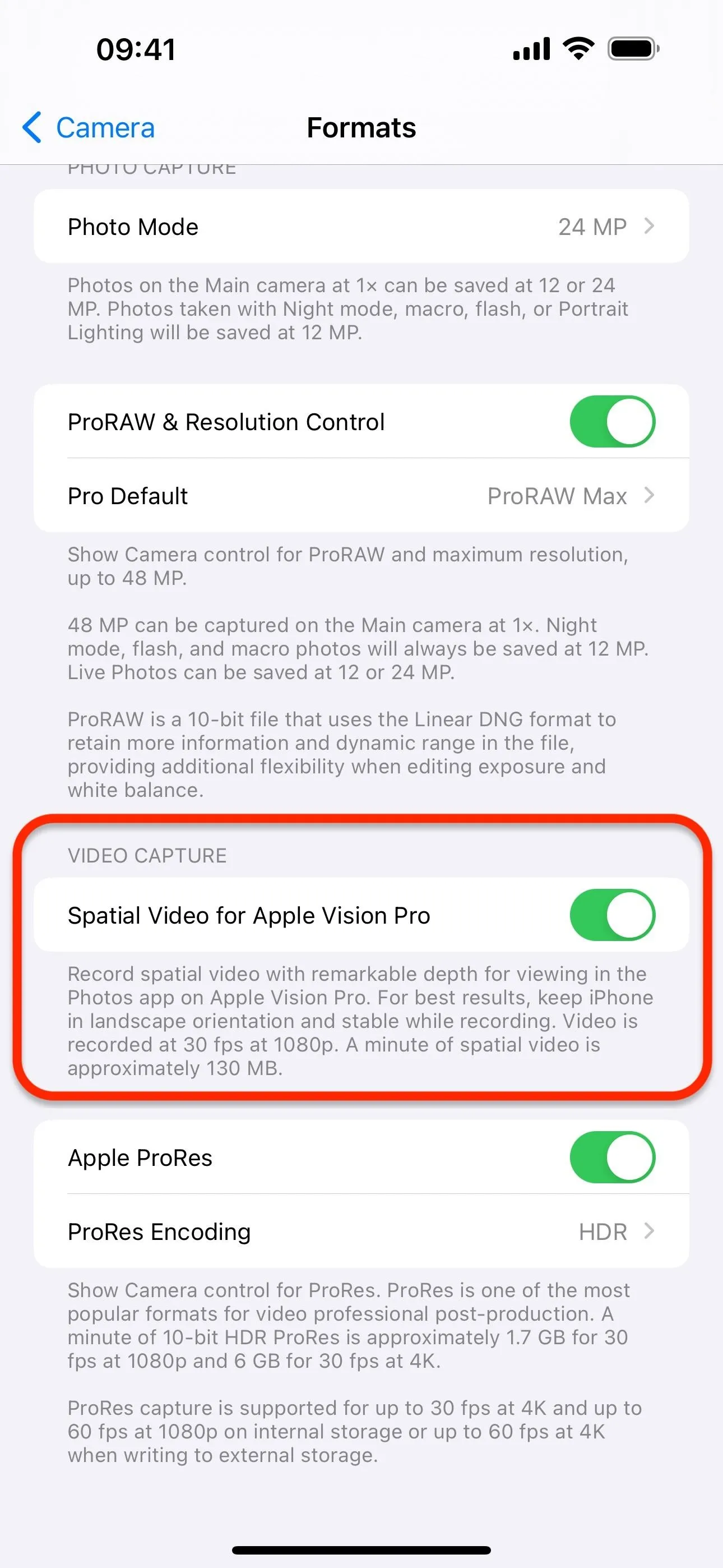Tap the ProRAW Max value
Image resolution: width=723 pixels, height=1568 pixels.
(557, 496)
